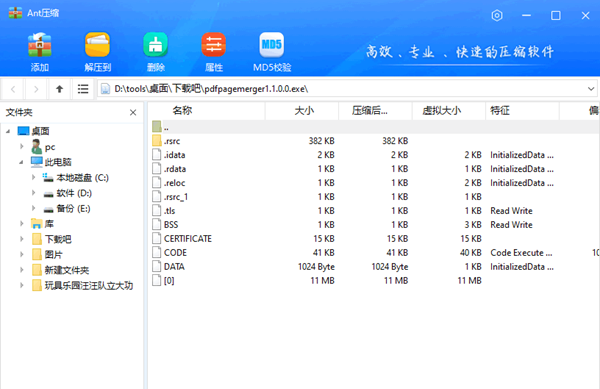Select 新建文件夹 in tree
Screen dimensions: 600x389
tap(60, 270)
